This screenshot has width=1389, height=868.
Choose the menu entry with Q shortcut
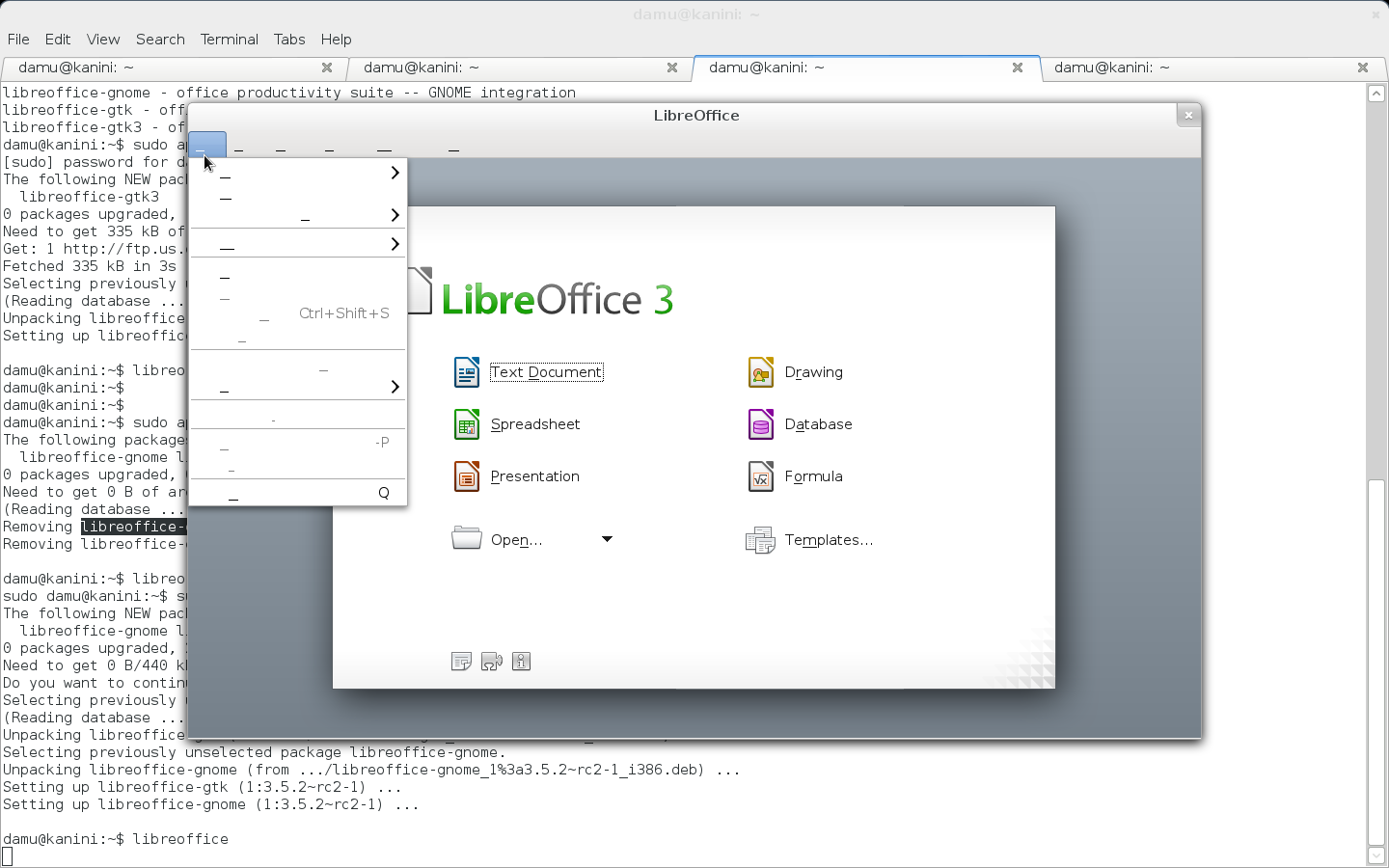point(298,493)
